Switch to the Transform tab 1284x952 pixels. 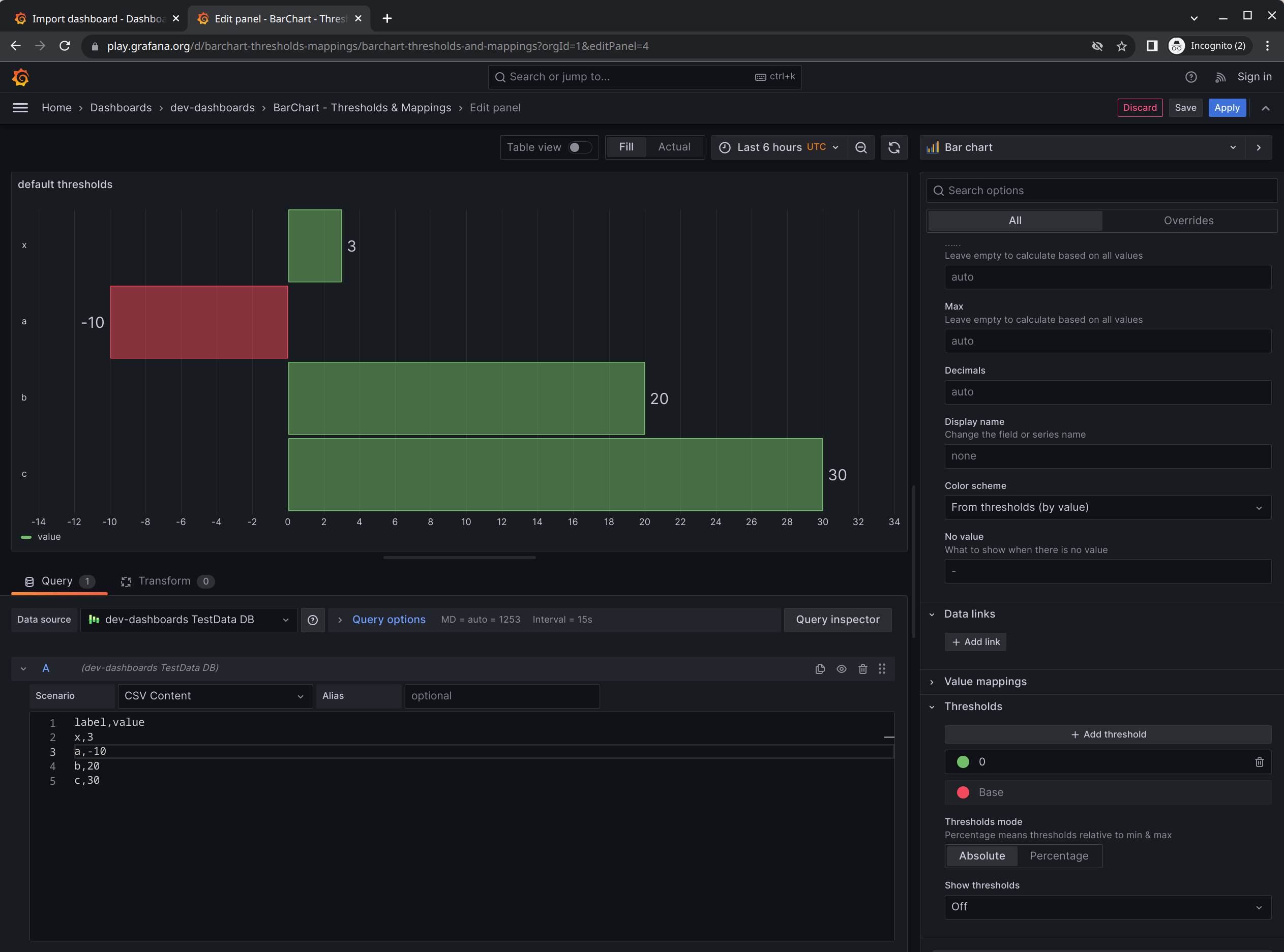click(x=165, y=581)
